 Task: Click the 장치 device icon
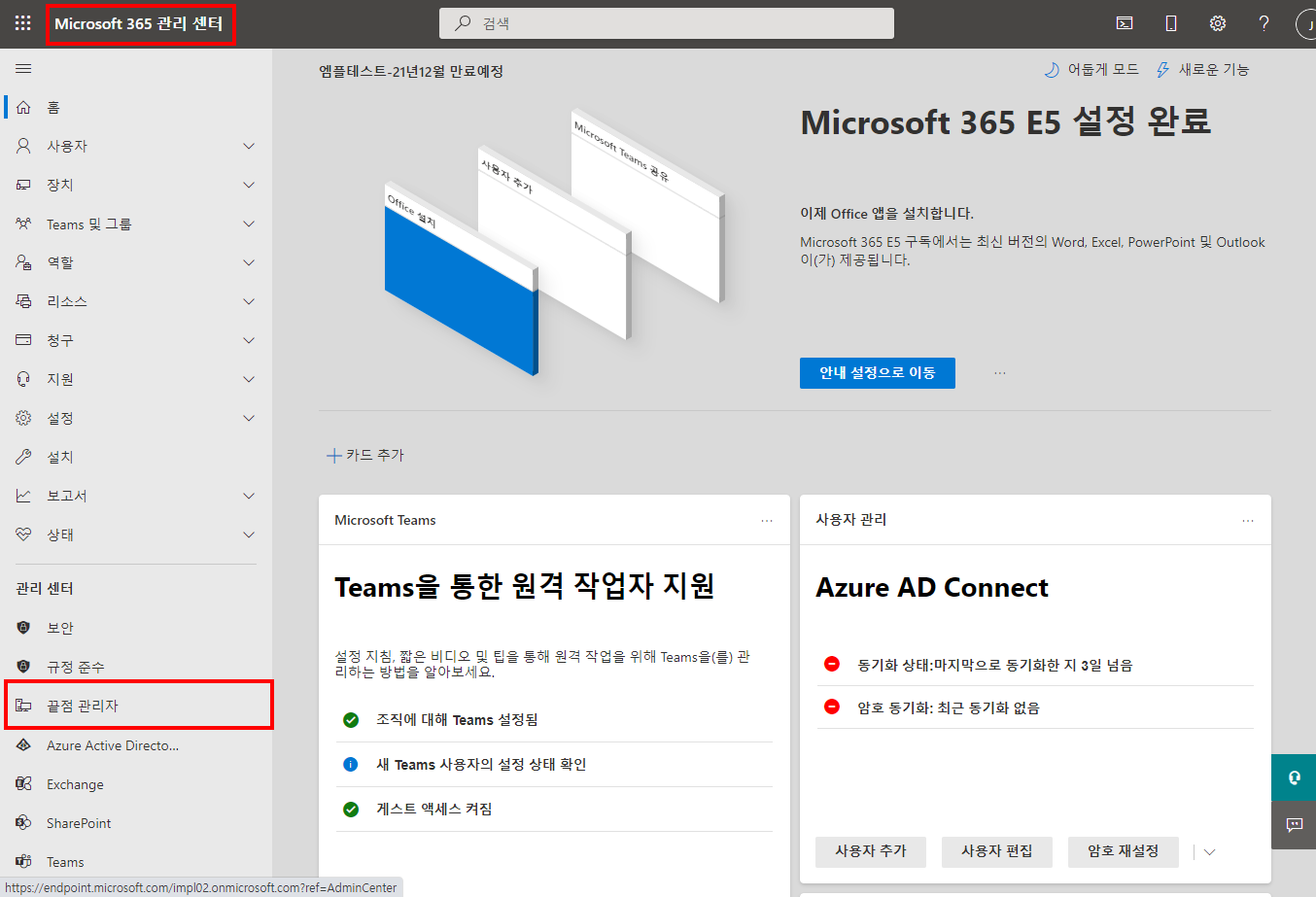tap(23, 185)
